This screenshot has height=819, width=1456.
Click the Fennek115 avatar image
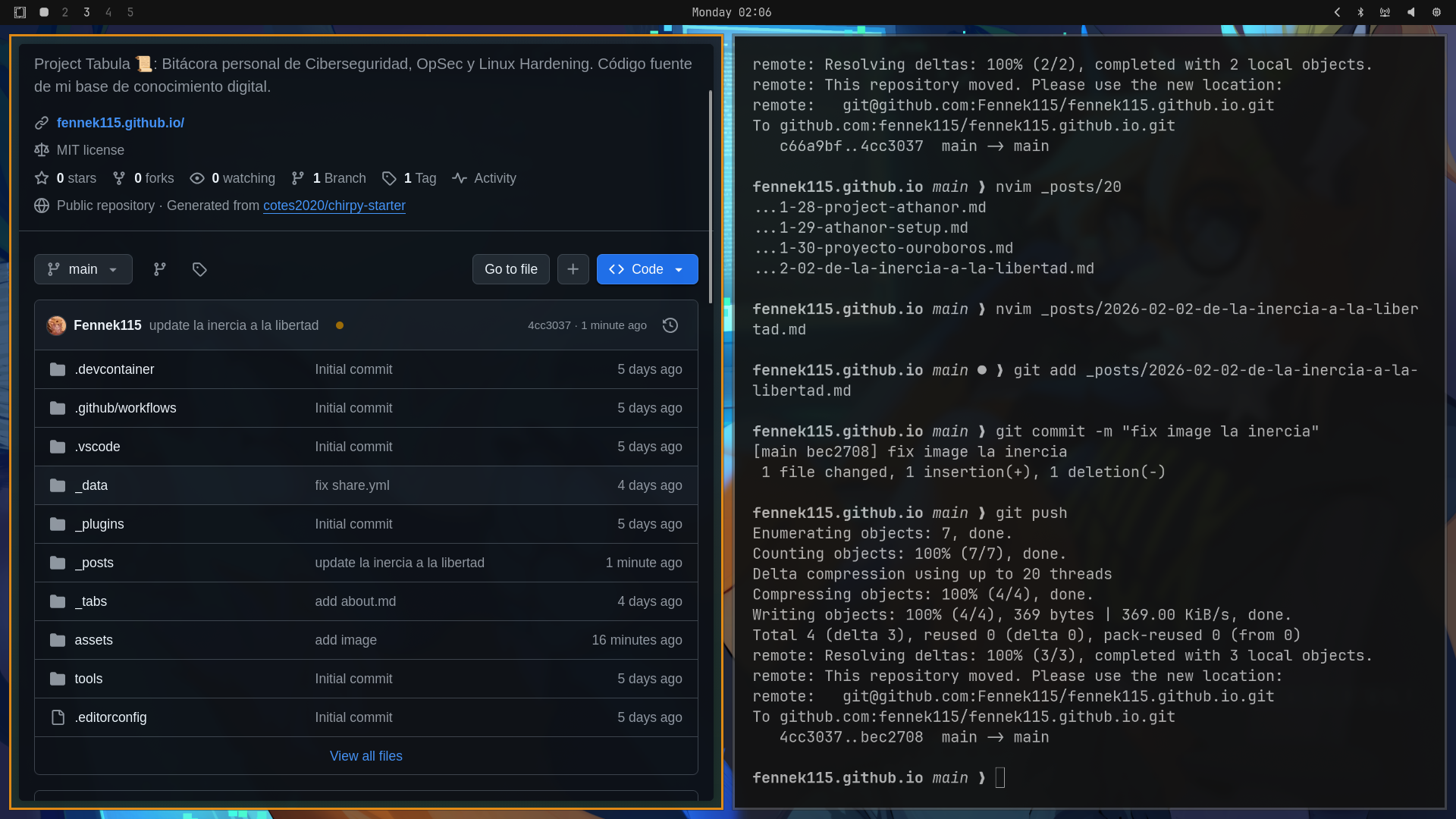pyautogui.click(x=56, y=325)
